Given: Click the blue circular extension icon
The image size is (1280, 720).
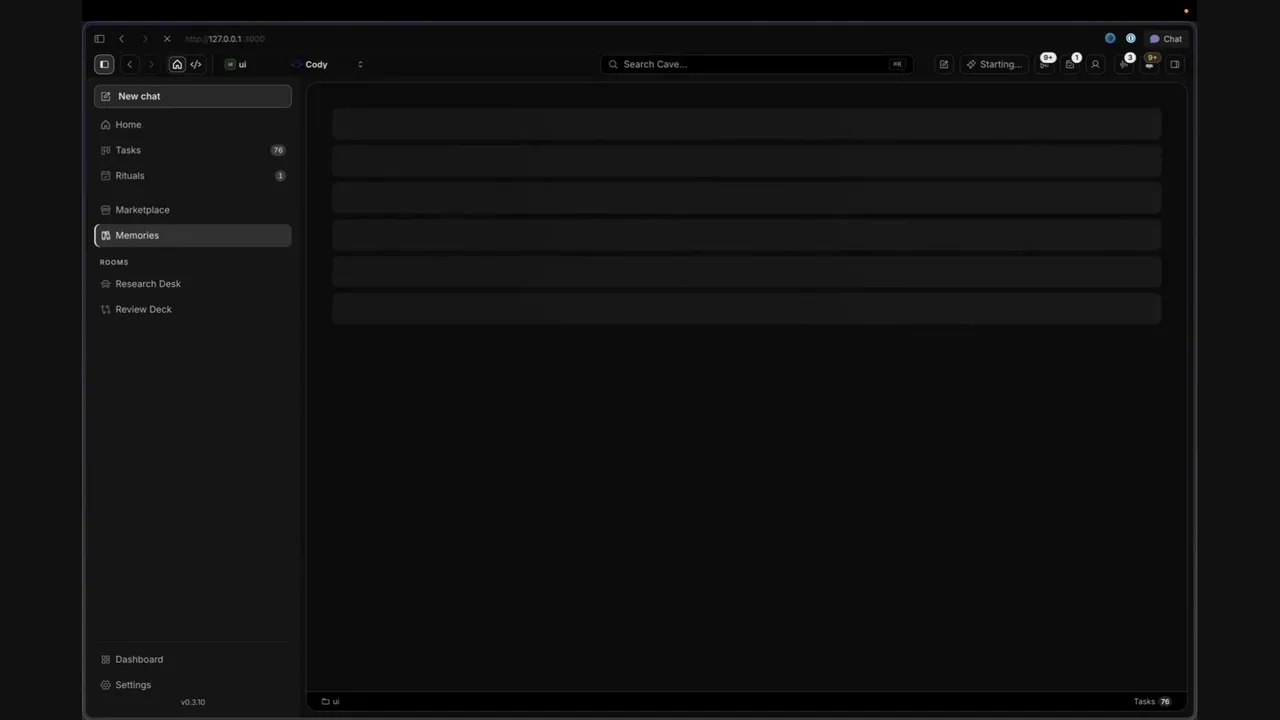Looking at the screenshot, I should click(1110, 39).
